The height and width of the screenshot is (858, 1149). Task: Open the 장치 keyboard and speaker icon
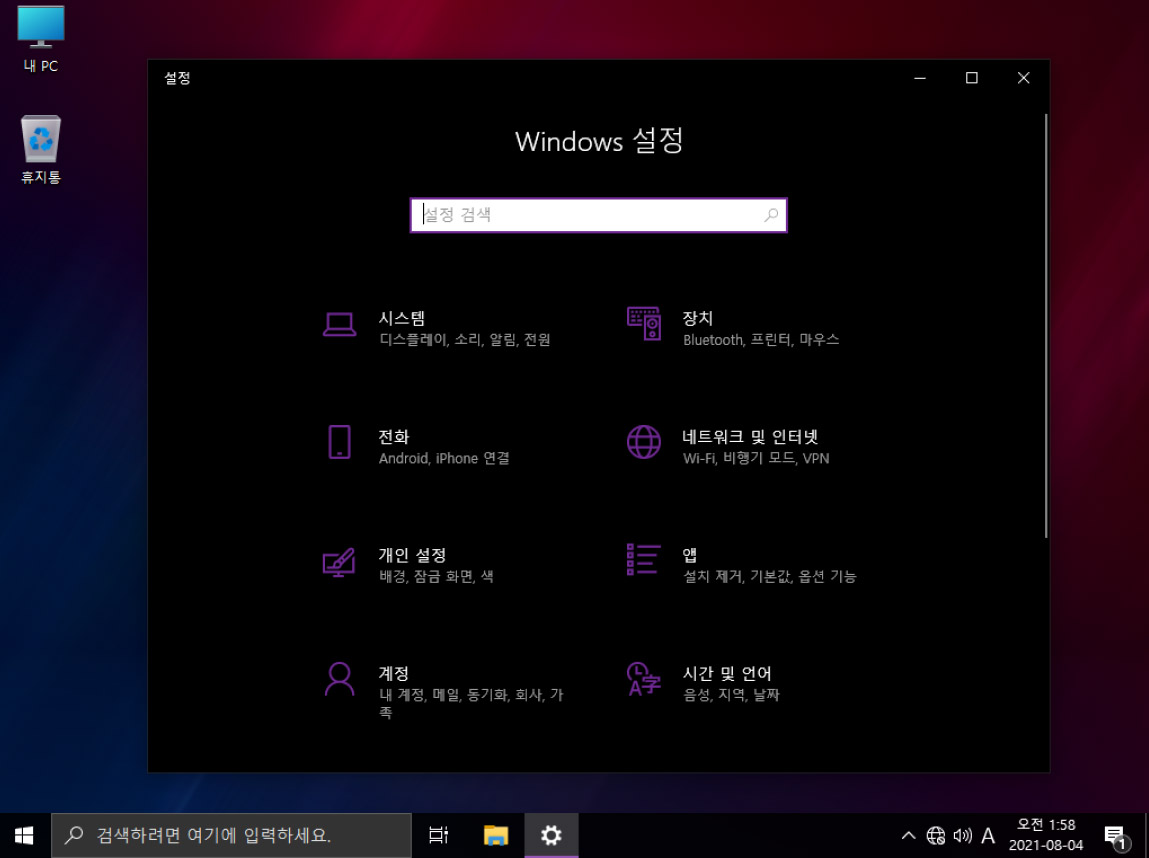tap(644, 324)
